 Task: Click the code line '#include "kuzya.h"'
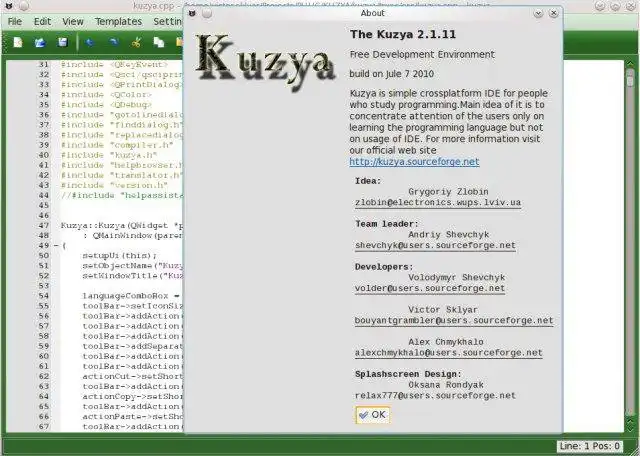(109, 155)
